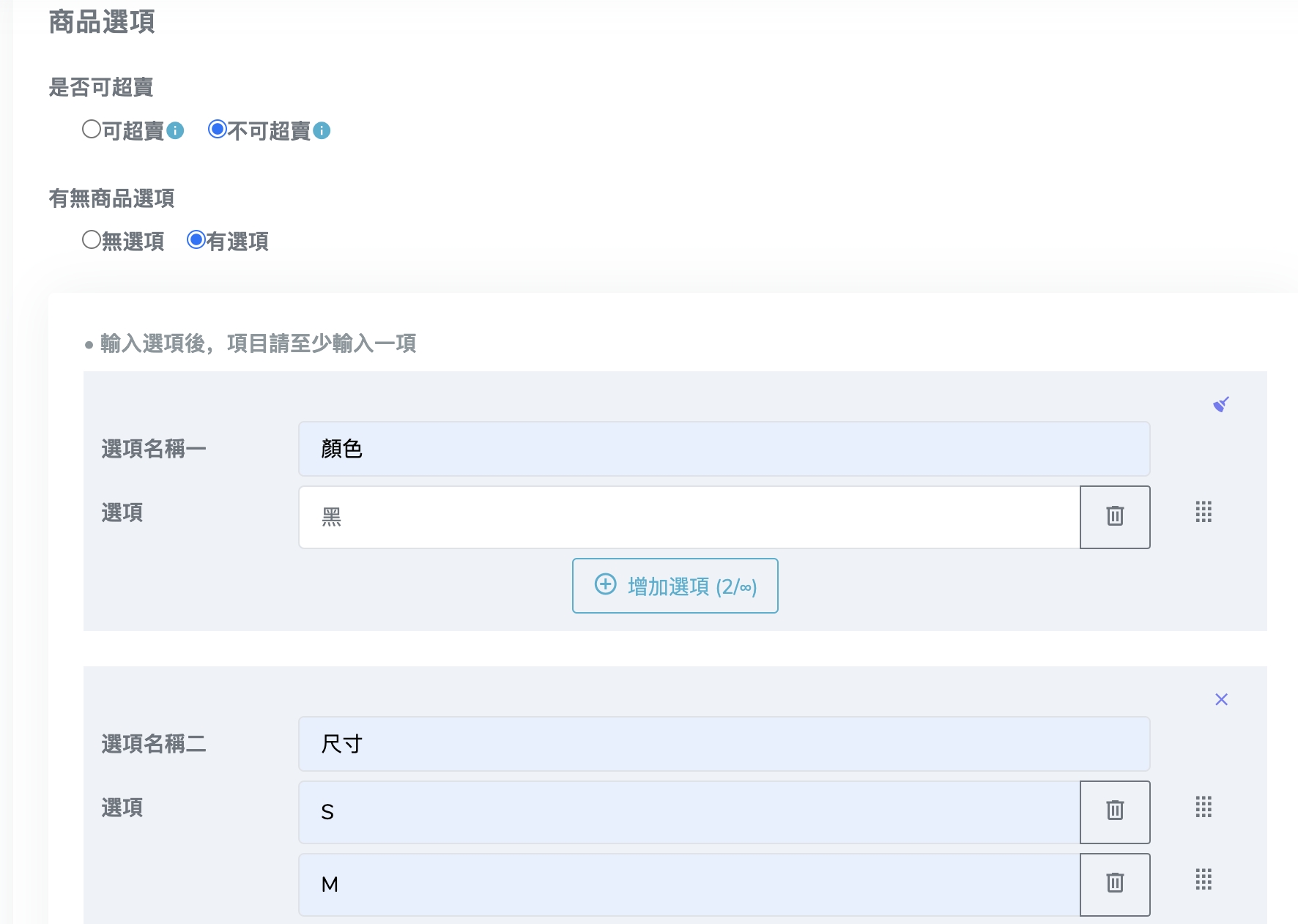Delete the 黑 option with trash icon

[x=1114, y=516]
